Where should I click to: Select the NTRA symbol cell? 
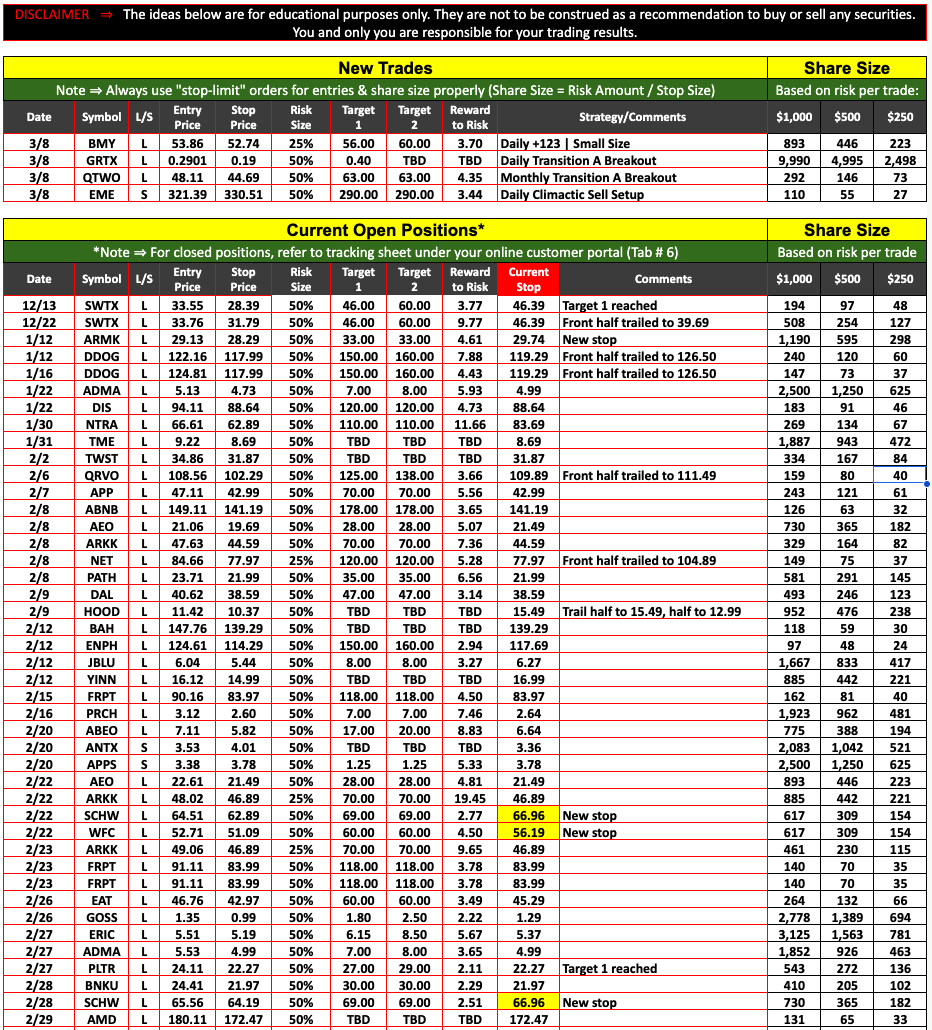(x=101, y=425)
